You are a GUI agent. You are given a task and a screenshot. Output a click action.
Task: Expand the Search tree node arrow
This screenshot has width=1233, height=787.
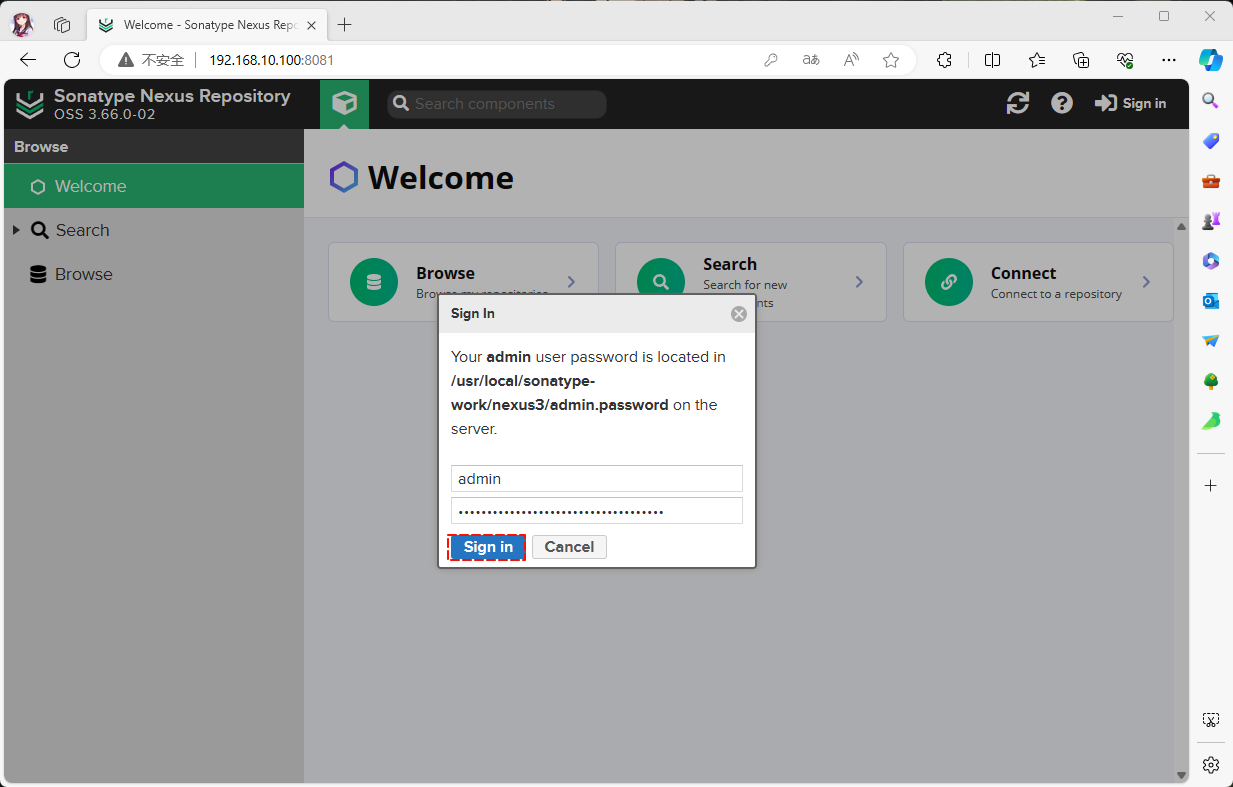16,230
